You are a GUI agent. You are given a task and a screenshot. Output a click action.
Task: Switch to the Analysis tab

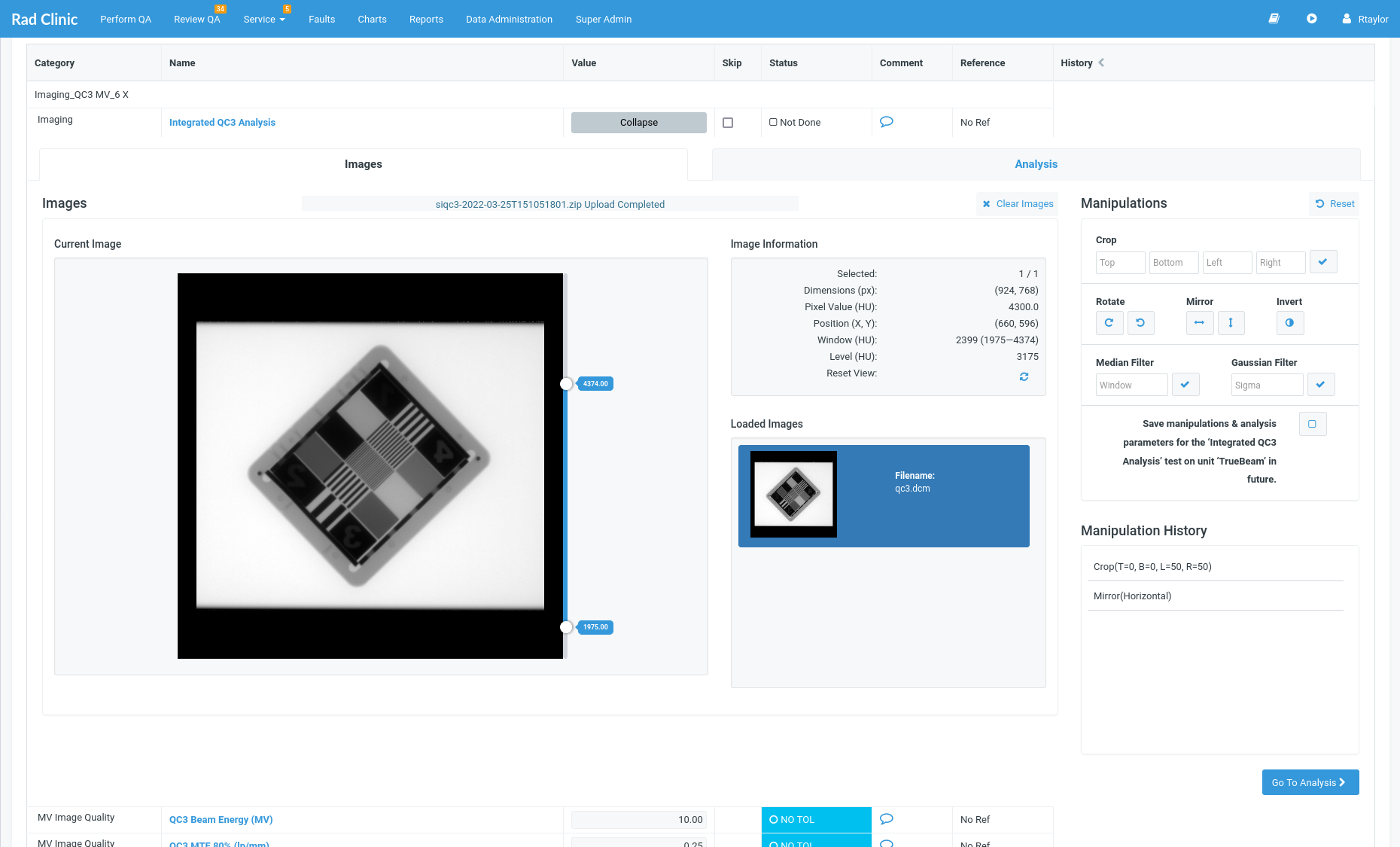[1036, 164]
